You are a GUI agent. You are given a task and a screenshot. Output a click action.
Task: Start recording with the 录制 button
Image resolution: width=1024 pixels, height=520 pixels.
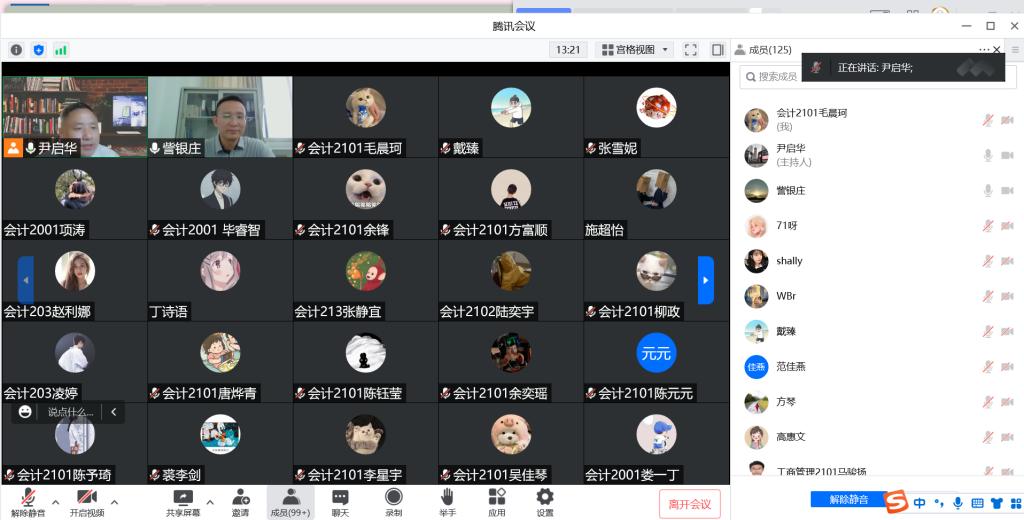[394, 501]
